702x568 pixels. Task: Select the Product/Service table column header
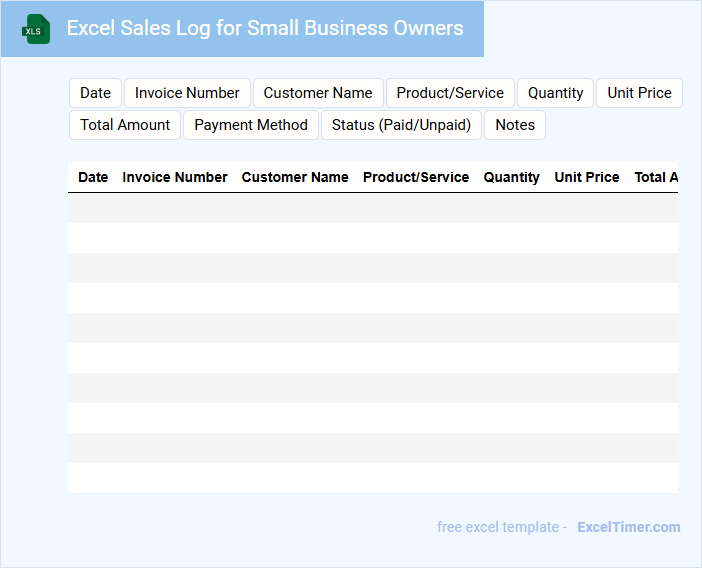pyautogui.click(x=416, y=177)
